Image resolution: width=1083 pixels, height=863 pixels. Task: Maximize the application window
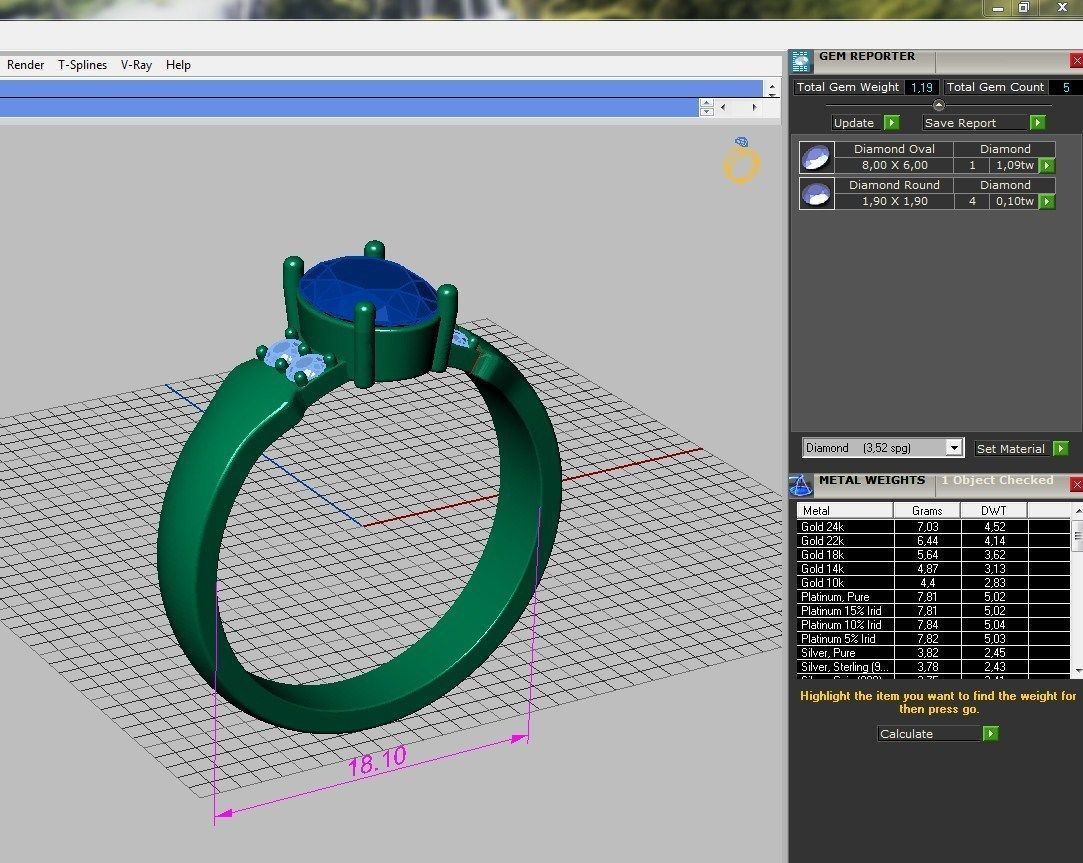click(1024, 8)
